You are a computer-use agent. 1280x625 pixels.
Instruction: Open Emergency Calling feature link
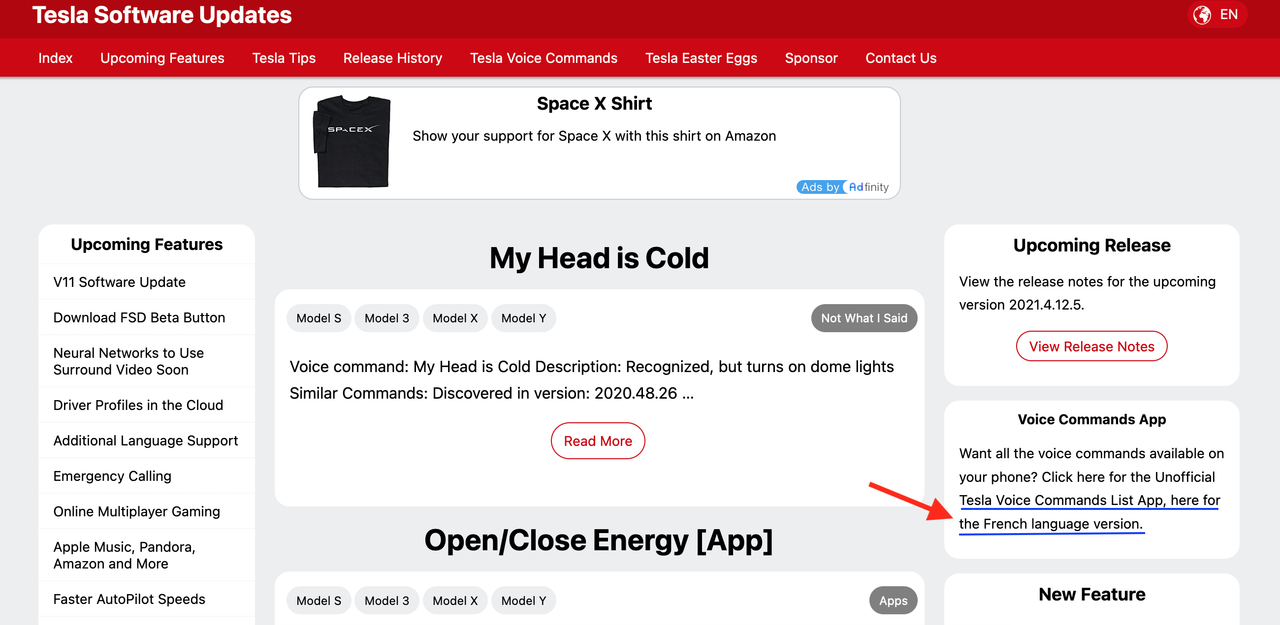(x=112, y=476)
